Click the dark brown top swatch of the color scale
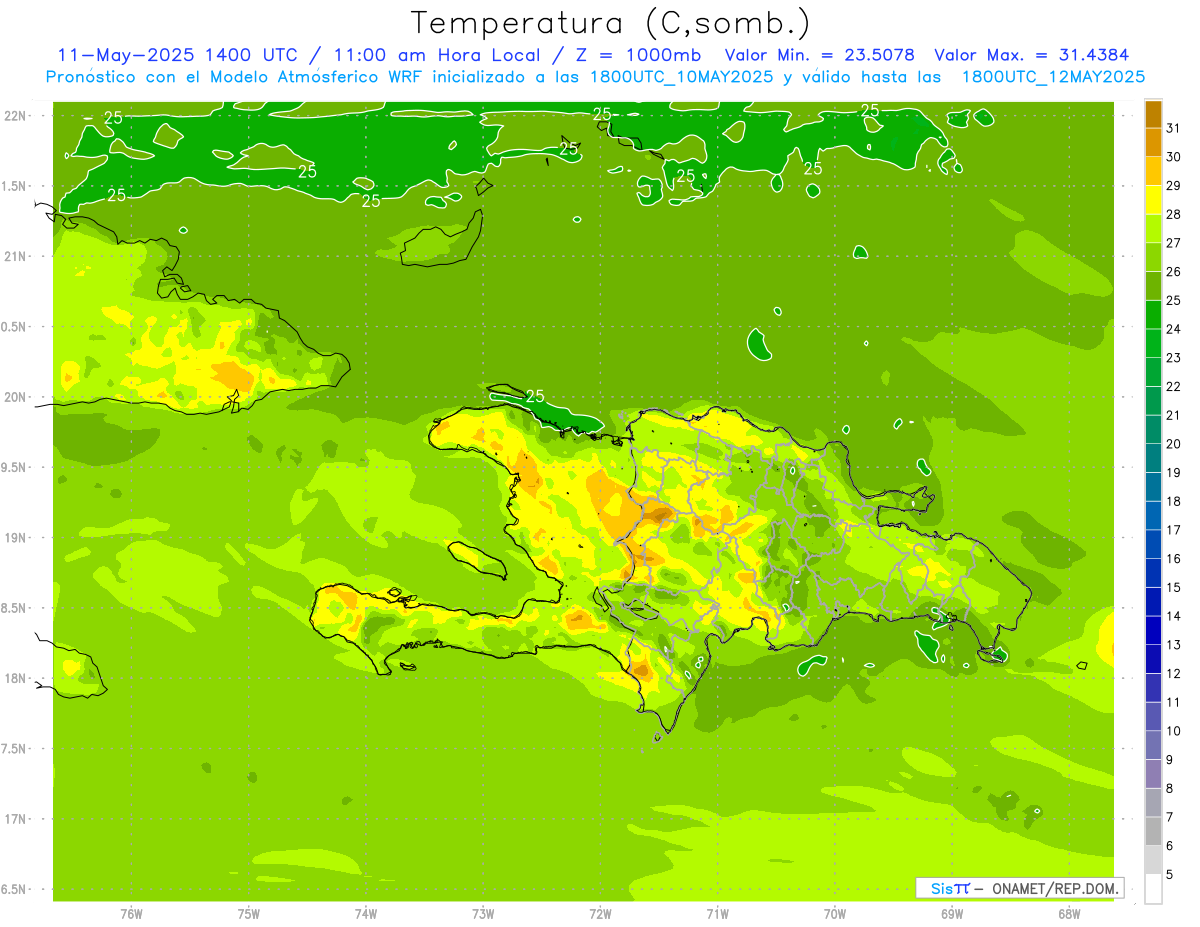The width and height of the screenshot is (1200, 927). tap(1153, 114)
